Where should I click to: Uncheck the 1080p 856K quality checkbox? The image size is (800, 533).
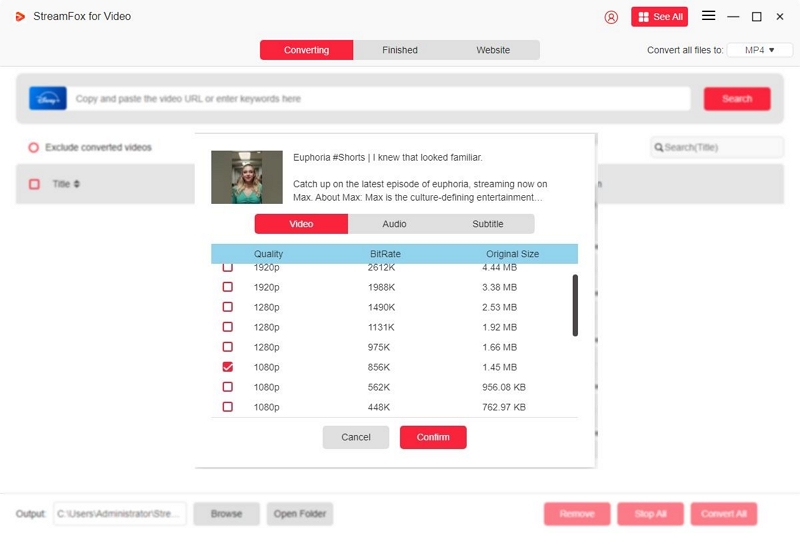tap(227, 367)
